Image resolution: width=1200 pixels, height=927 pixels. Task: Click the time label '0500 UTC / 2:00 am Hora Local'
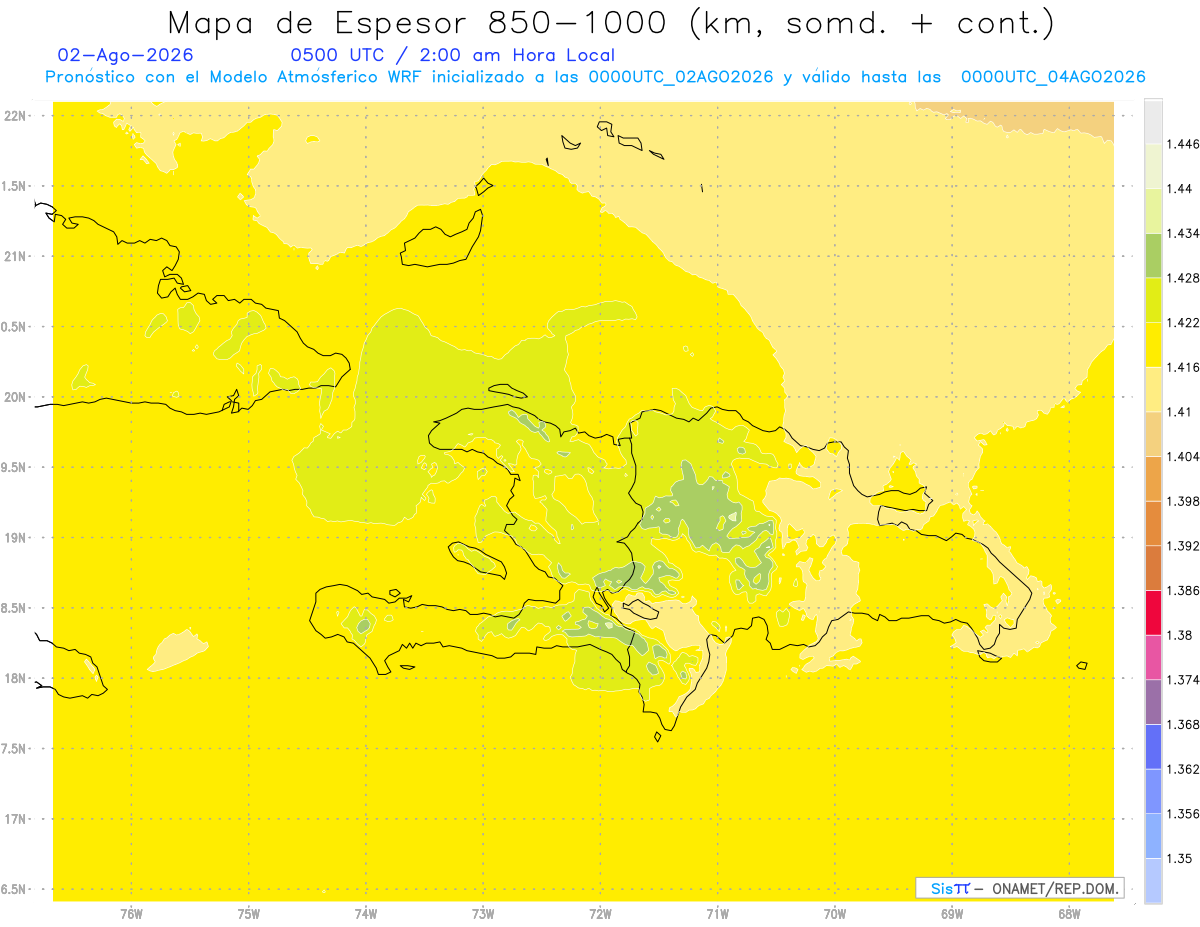(x=452, y=56)
